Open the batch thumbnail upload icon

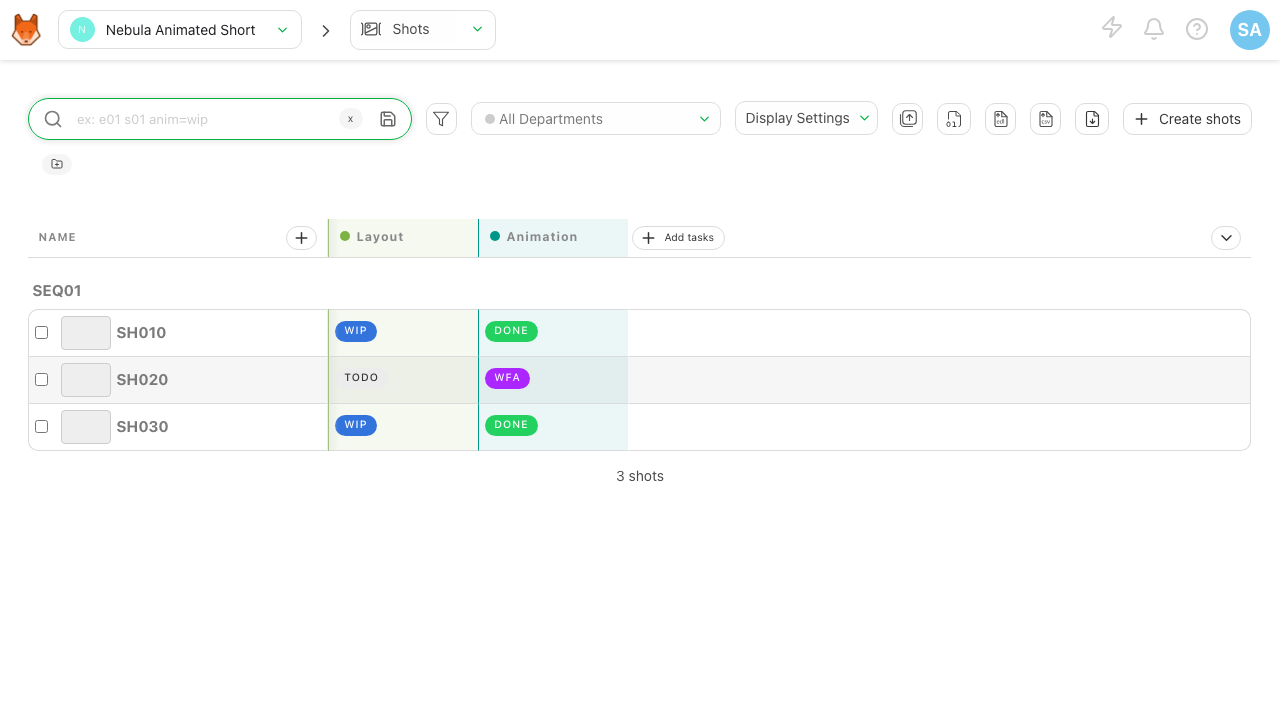tap(908, 119)
